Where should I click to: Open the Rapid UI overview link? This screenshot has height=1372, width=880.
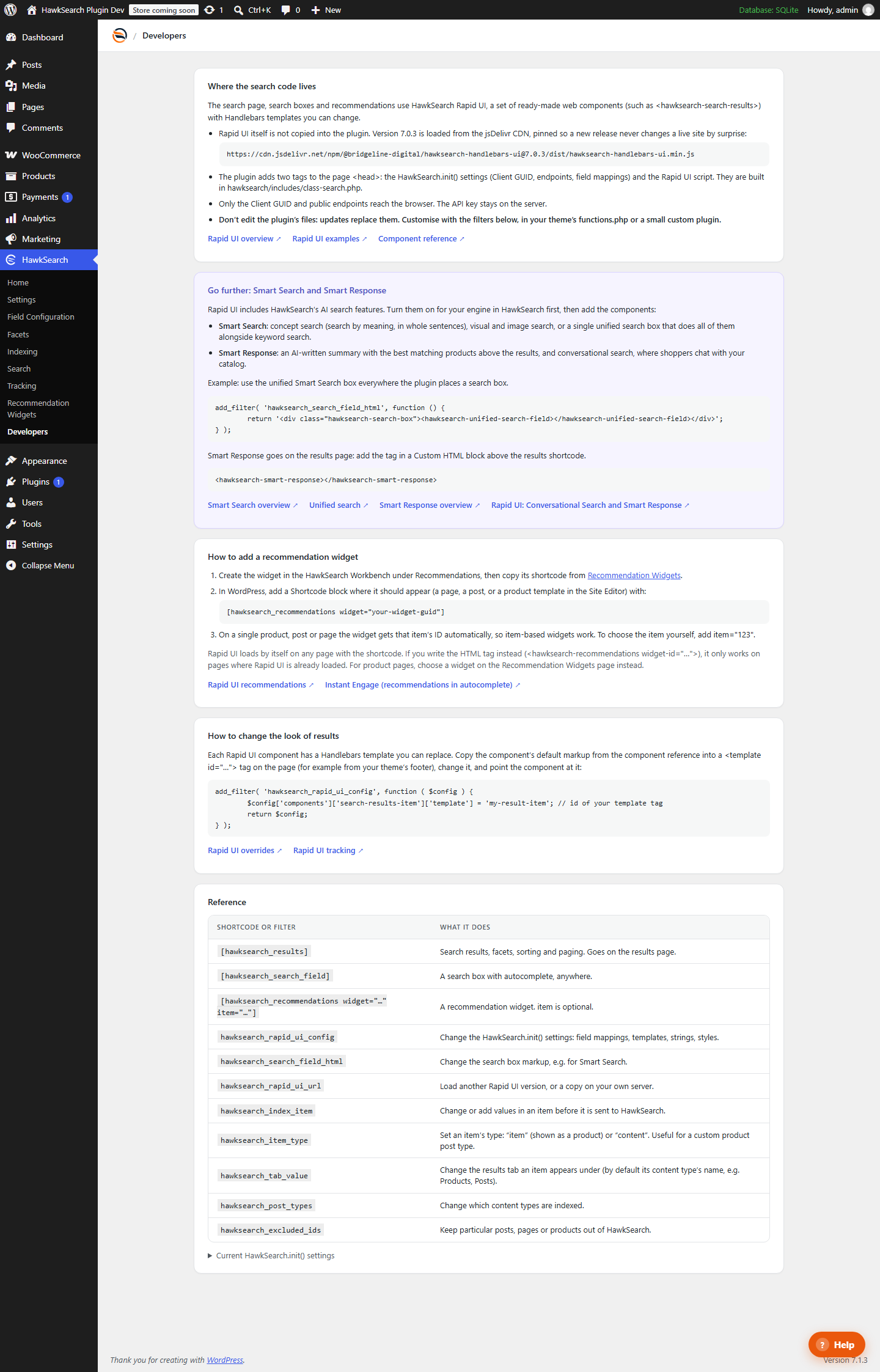tap(244, 238)
